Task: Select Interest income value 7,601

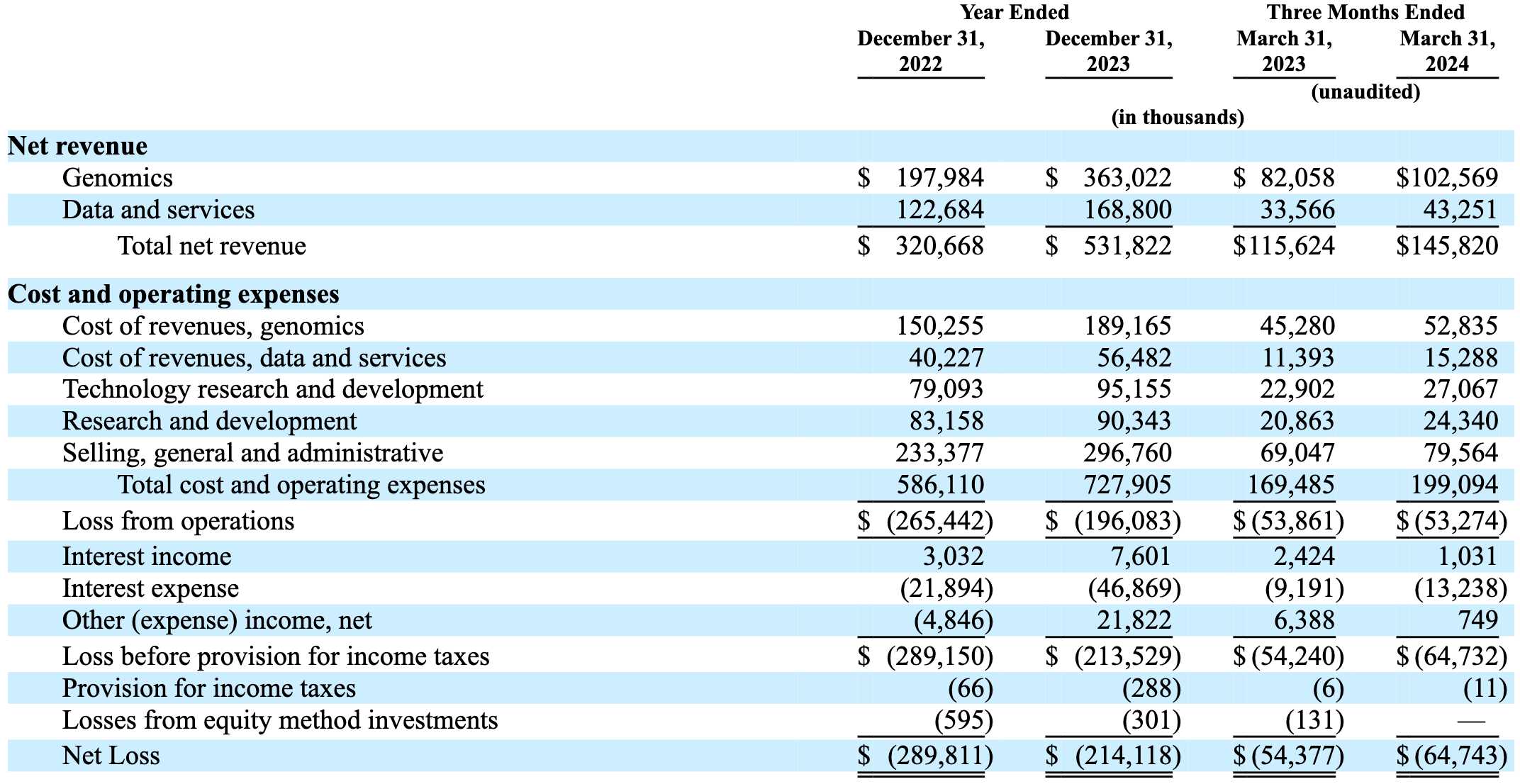Action: (x=1140, y=556)
